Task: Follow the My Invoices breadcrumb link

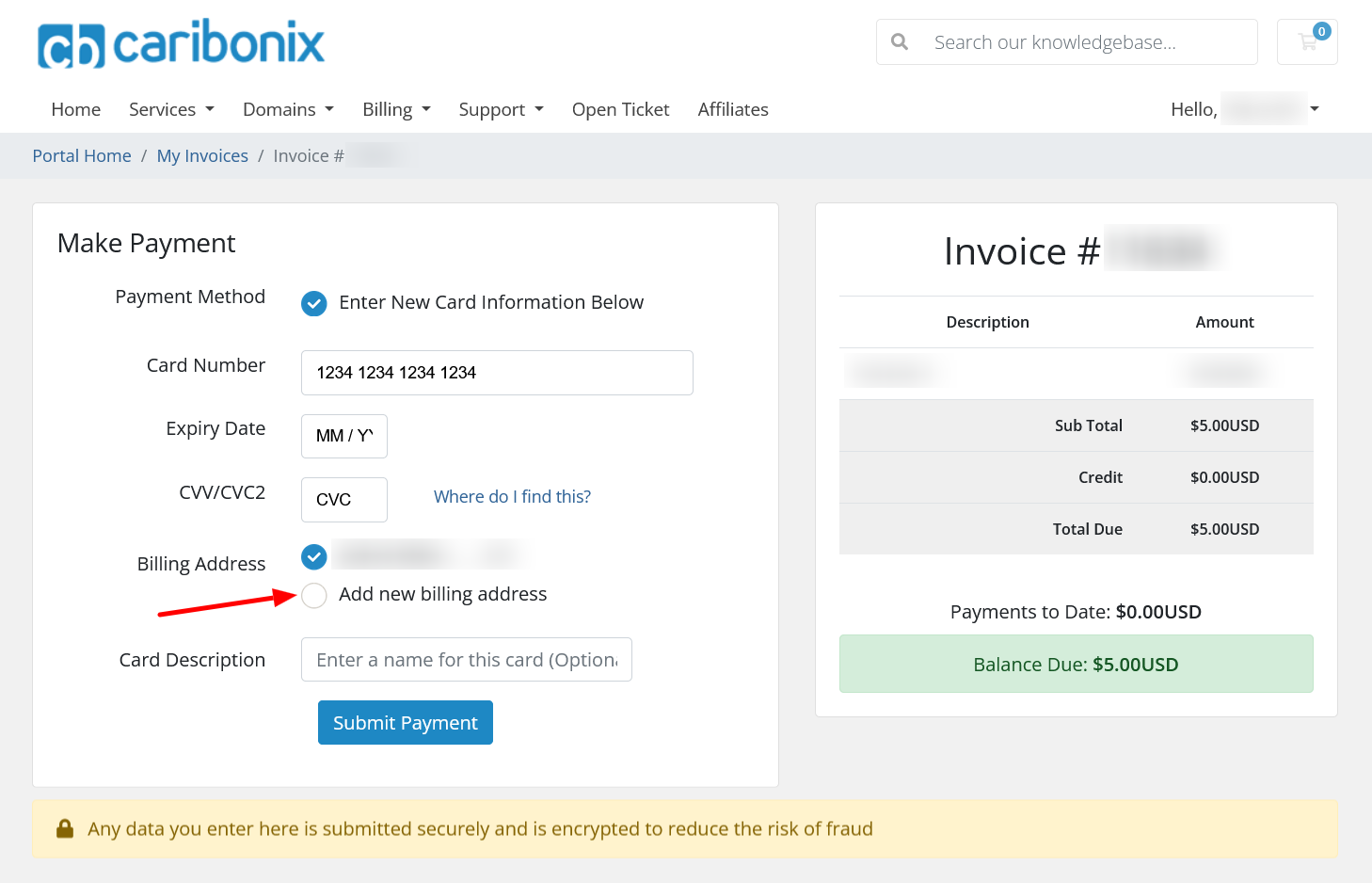Action: pyautogui.click(x=202, y=156)
